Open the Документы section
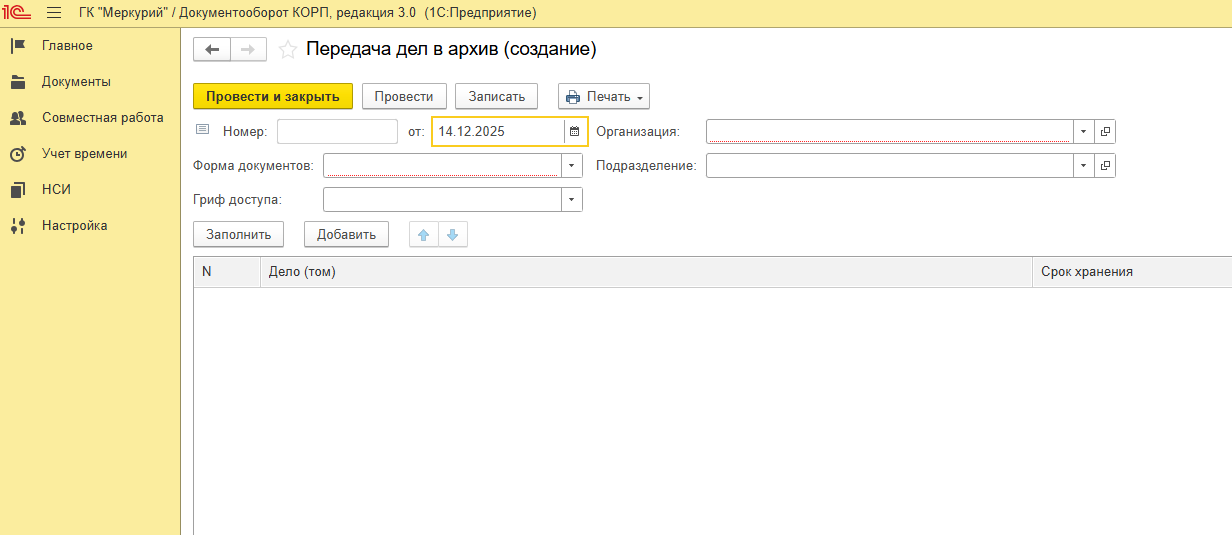 coord(76,82)
